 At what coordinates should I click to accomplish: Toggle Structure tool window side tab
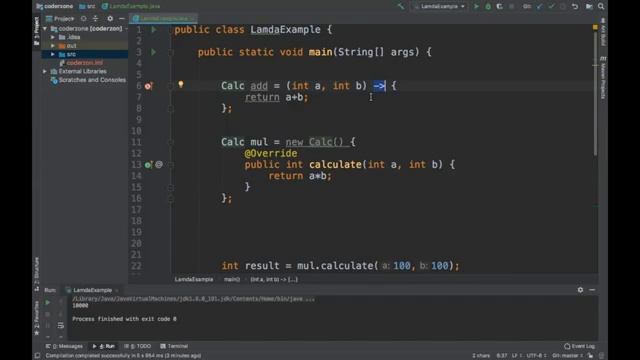point(37,273)
